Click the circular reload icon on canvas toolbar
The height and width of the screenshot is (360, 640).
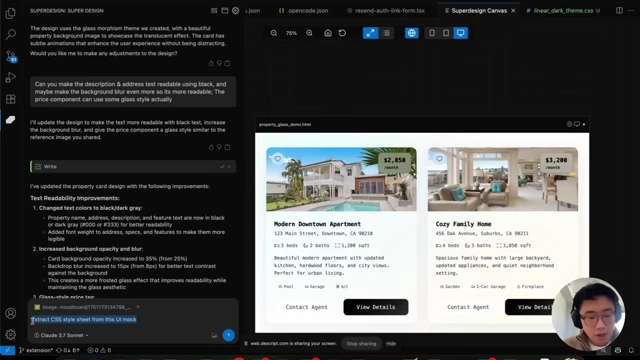tap(342, 33)
